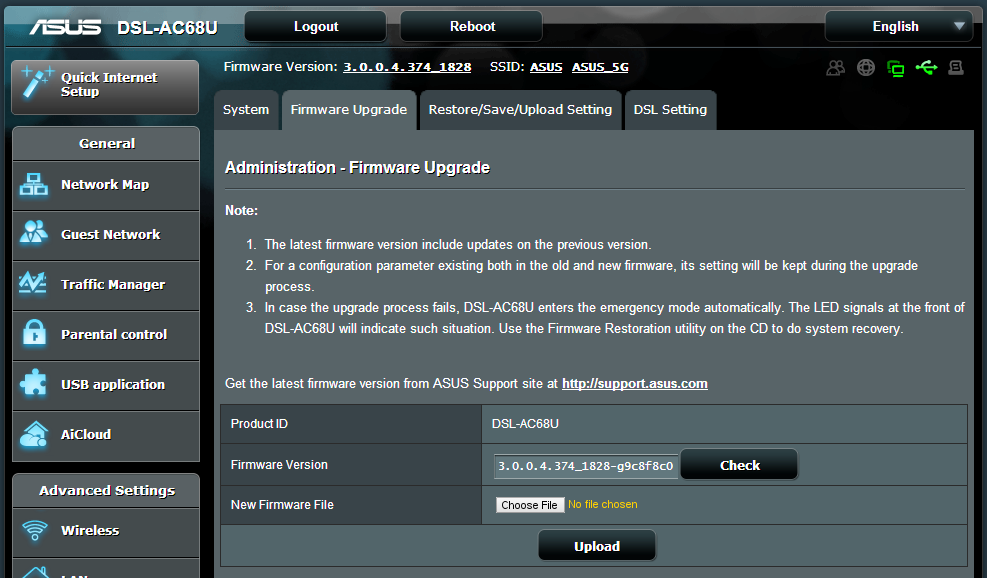Open Traffic Manager menu item
987x578 pixels.
(106, 285)
